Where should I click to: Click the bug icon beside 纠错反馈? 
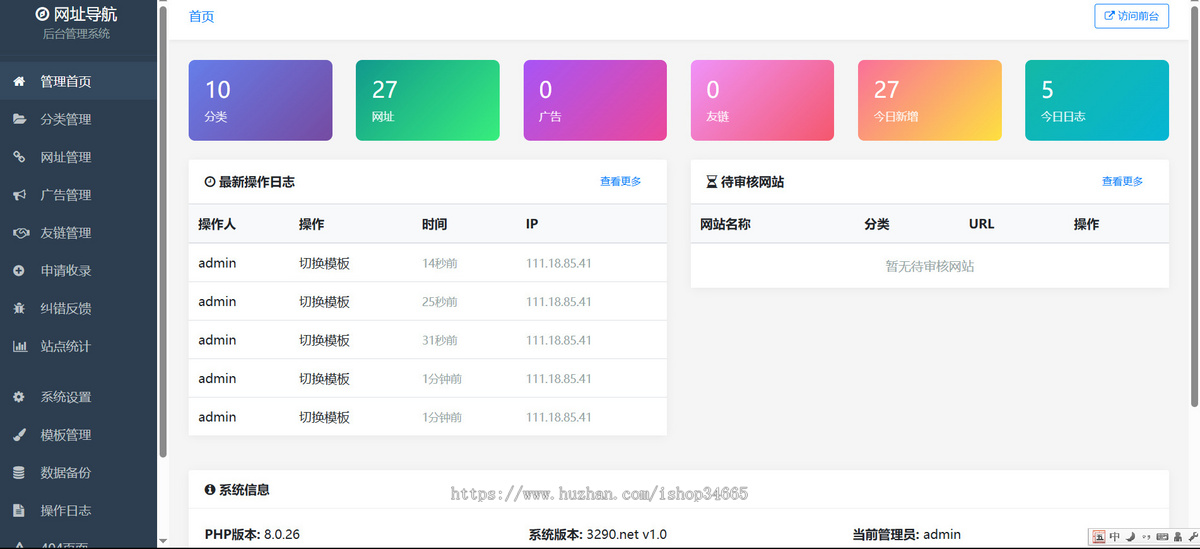19,309
